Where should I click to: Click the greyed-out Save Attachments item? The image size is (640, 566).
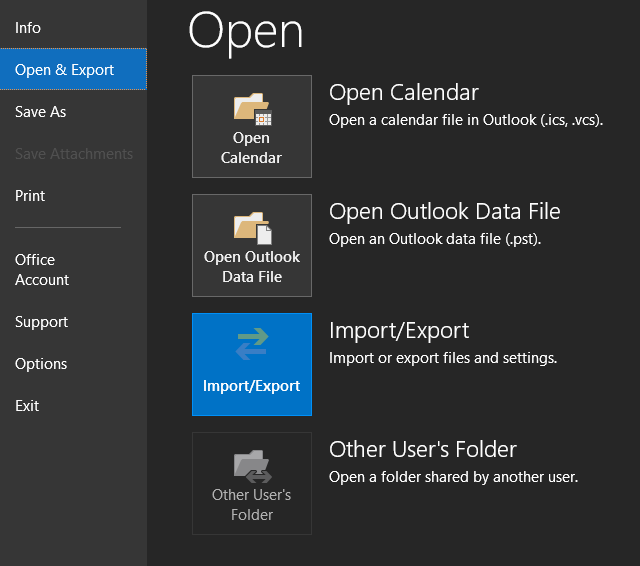(x=74, y=154)
